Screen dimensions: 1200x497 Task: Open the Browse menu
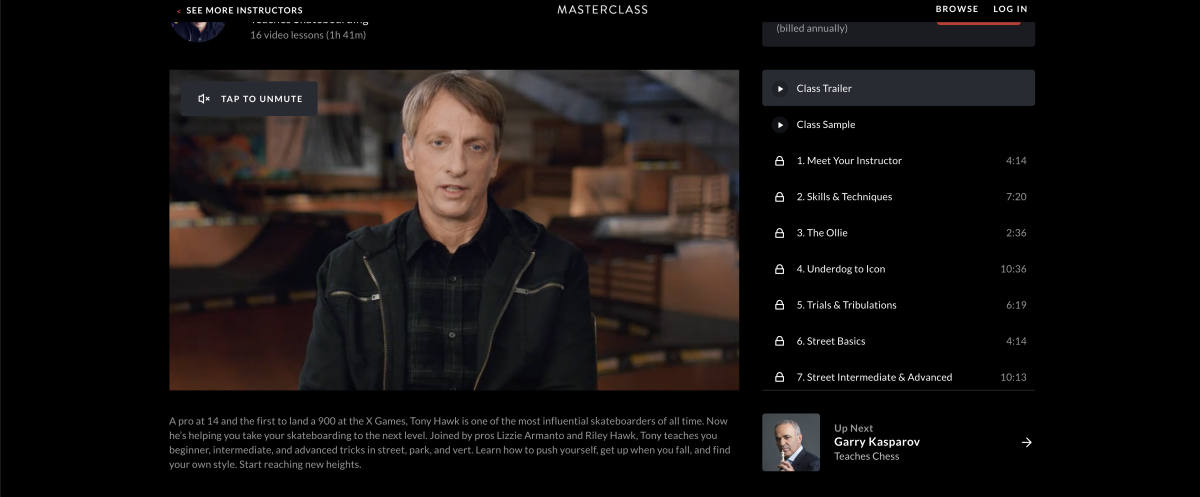[957, 9]
